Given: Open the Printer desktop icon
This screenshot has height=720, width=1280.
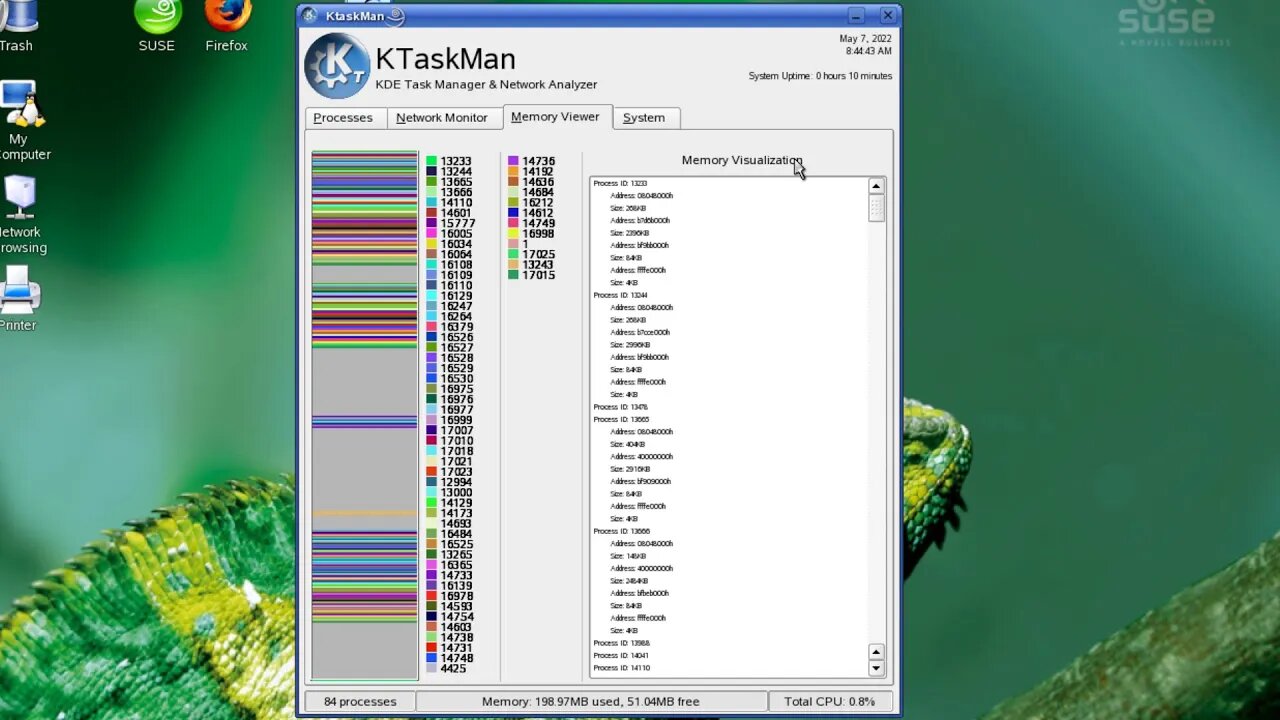Looking at the screenshot, I should pyautogui.click(x=18, y=298).
